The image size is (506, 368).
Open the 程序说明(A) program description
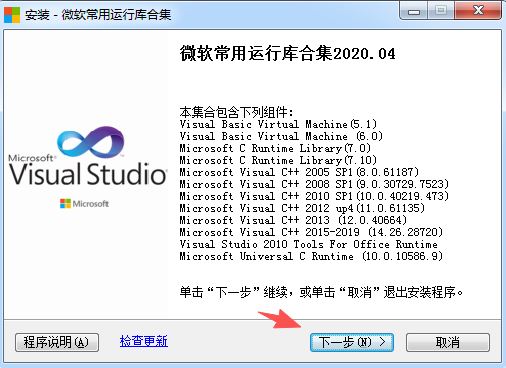(57, 342)
